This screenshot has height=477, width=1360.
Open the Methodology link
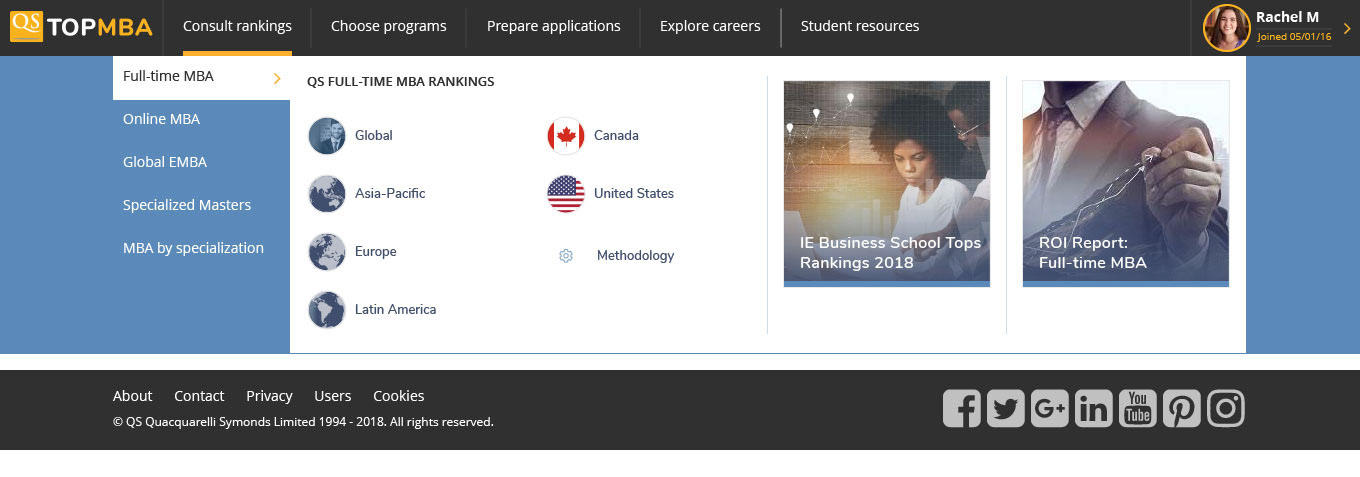(635, 256)
